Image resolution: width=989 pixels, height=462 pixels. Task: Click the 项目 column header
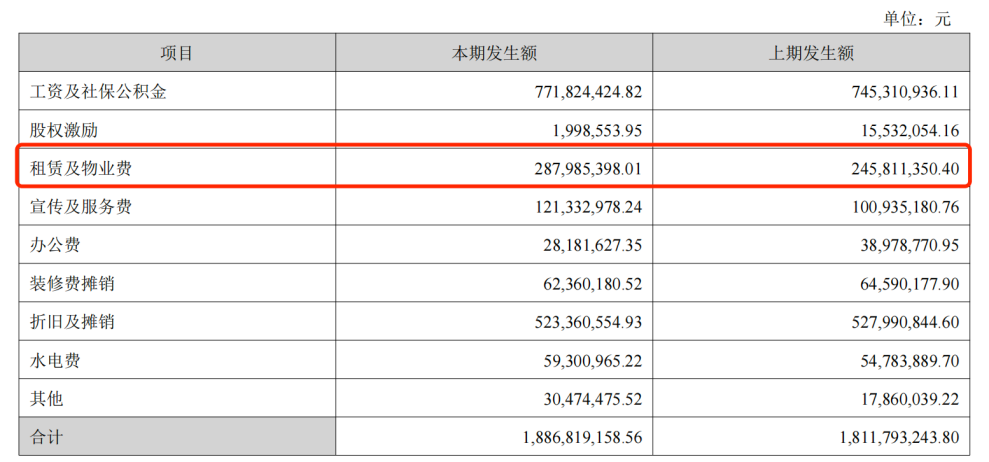(177, 54)
